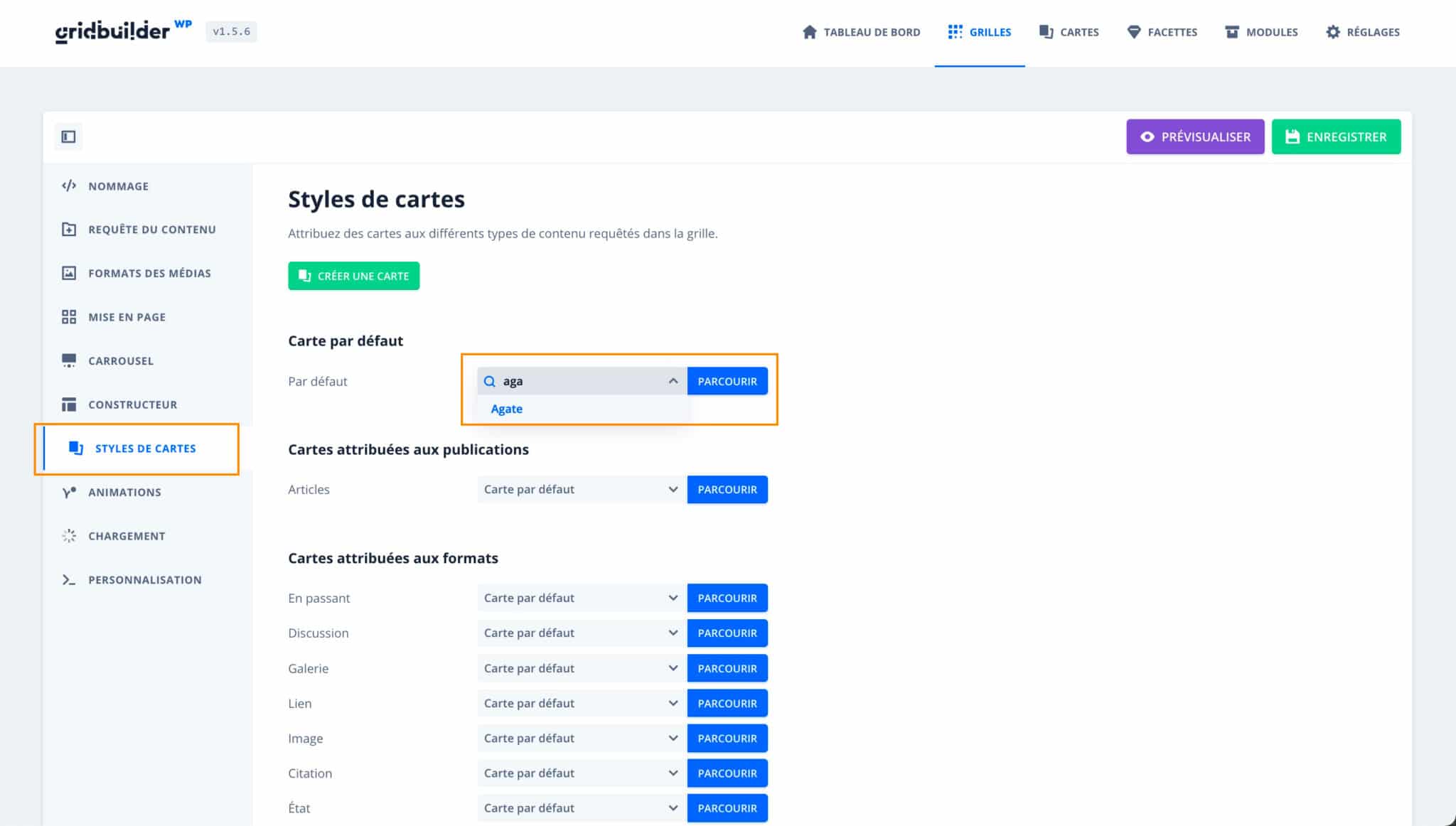Click the Constructeur sidebar icon
Image resolution: width=1456 pixels, height=826 pixels.
[x=69, y=404]
